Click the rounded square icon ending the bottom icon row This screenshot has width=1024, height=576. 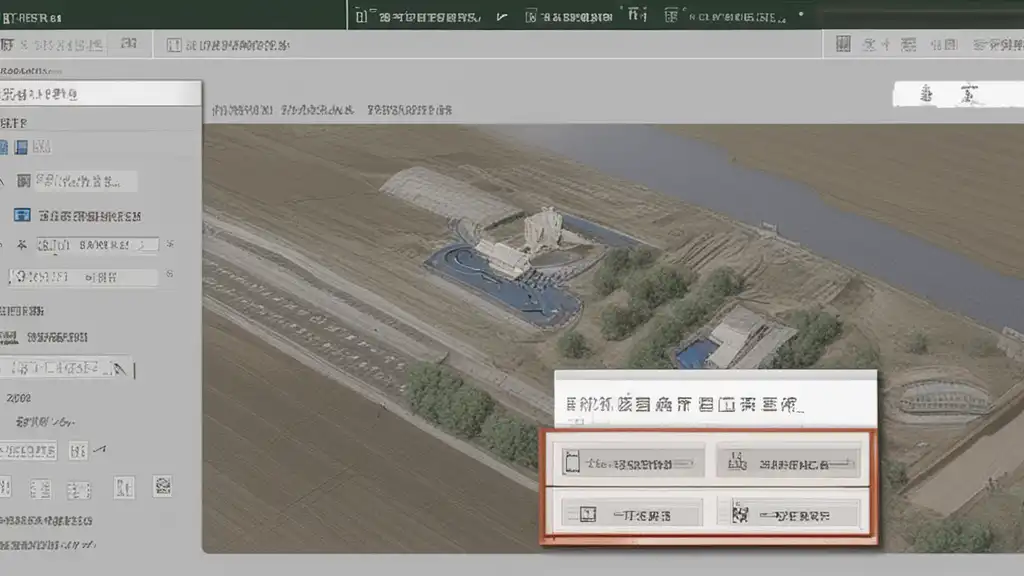pos(163,486)
